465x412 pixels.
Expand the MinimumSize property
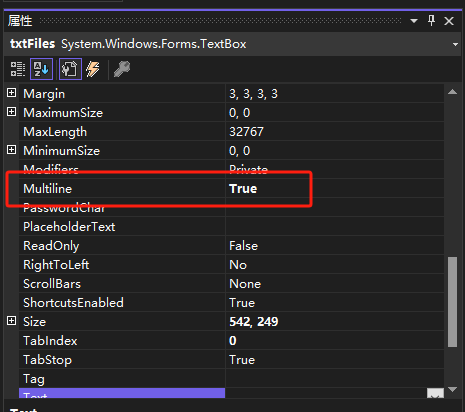click(11, 150)
